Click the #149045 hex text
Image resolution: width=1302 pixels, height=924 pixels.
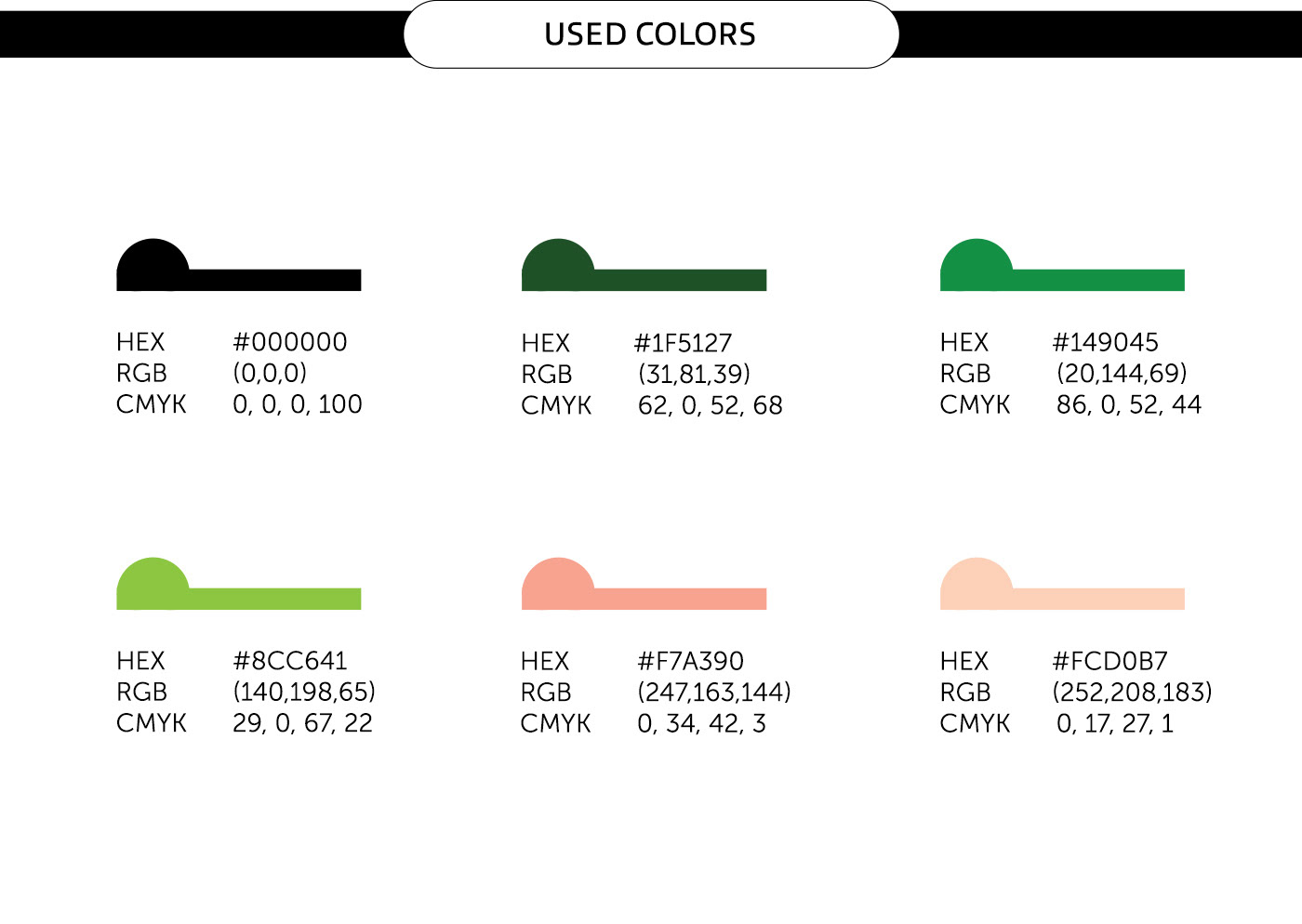1105,342
